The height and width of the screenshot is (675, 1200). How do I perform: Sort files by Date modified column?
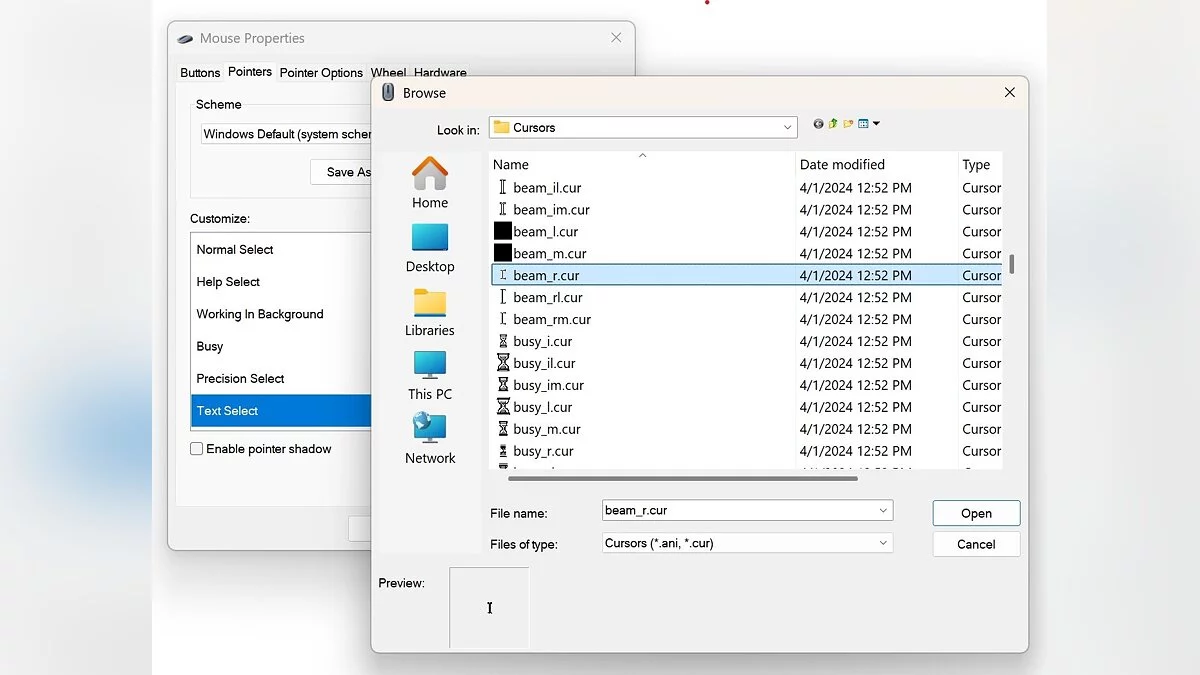[842, 165]
